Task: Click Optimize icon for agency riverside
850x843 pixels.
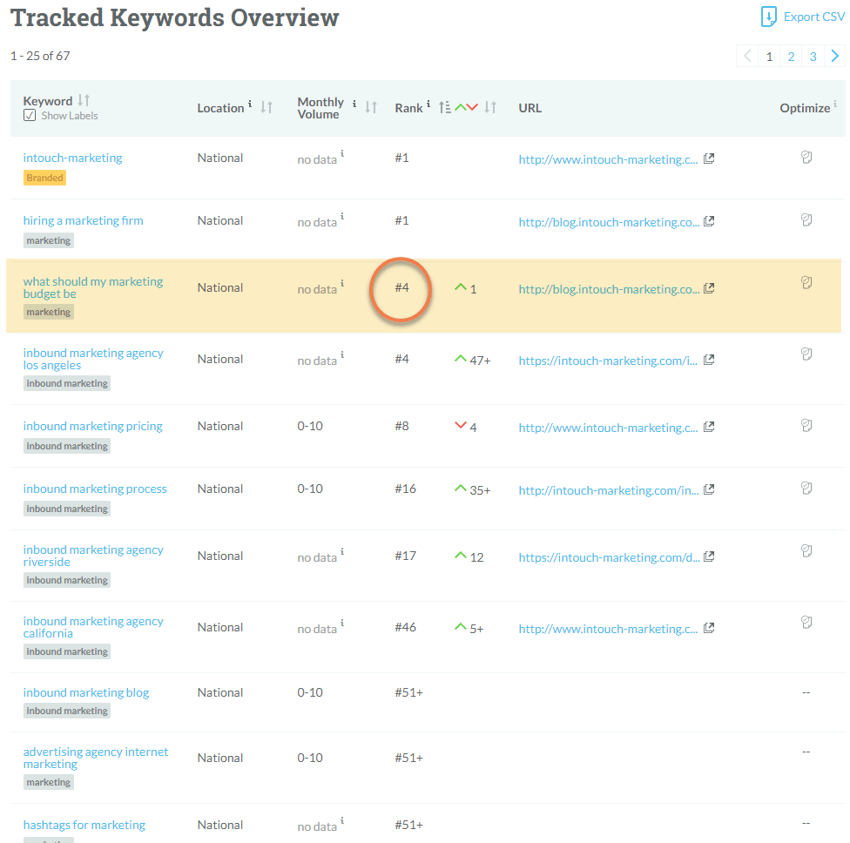Action: (806, 551)
